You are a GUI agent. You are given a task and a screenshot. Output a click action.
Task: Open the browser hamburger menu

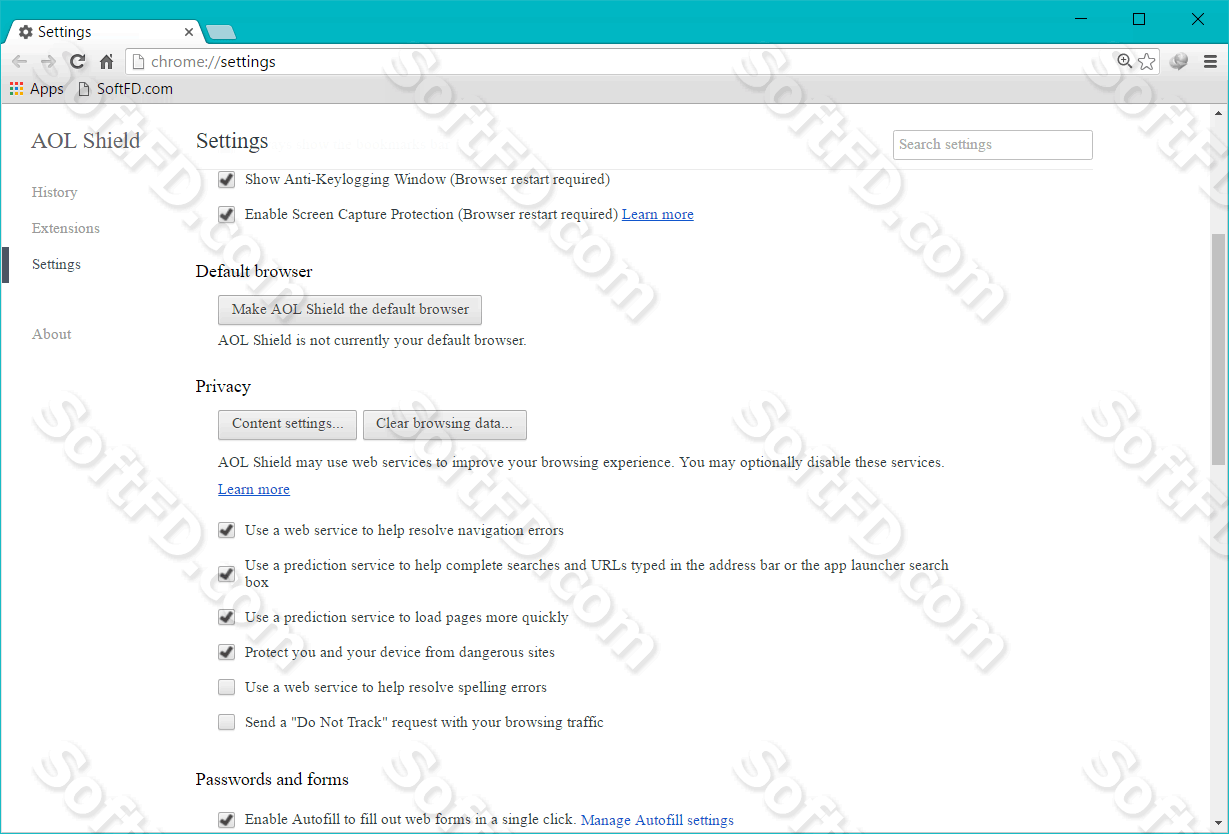pos(1210,62)
